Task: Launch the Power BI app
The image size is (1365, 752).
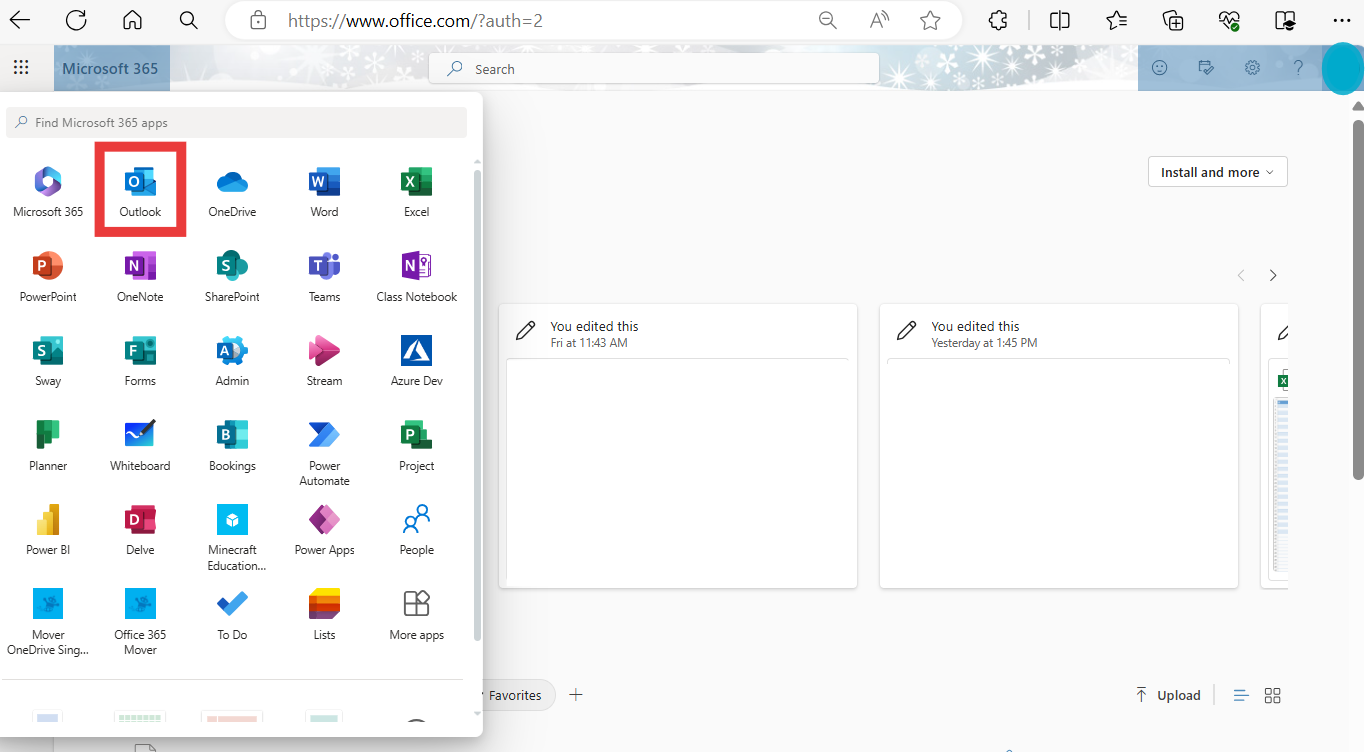Action: 48,529
